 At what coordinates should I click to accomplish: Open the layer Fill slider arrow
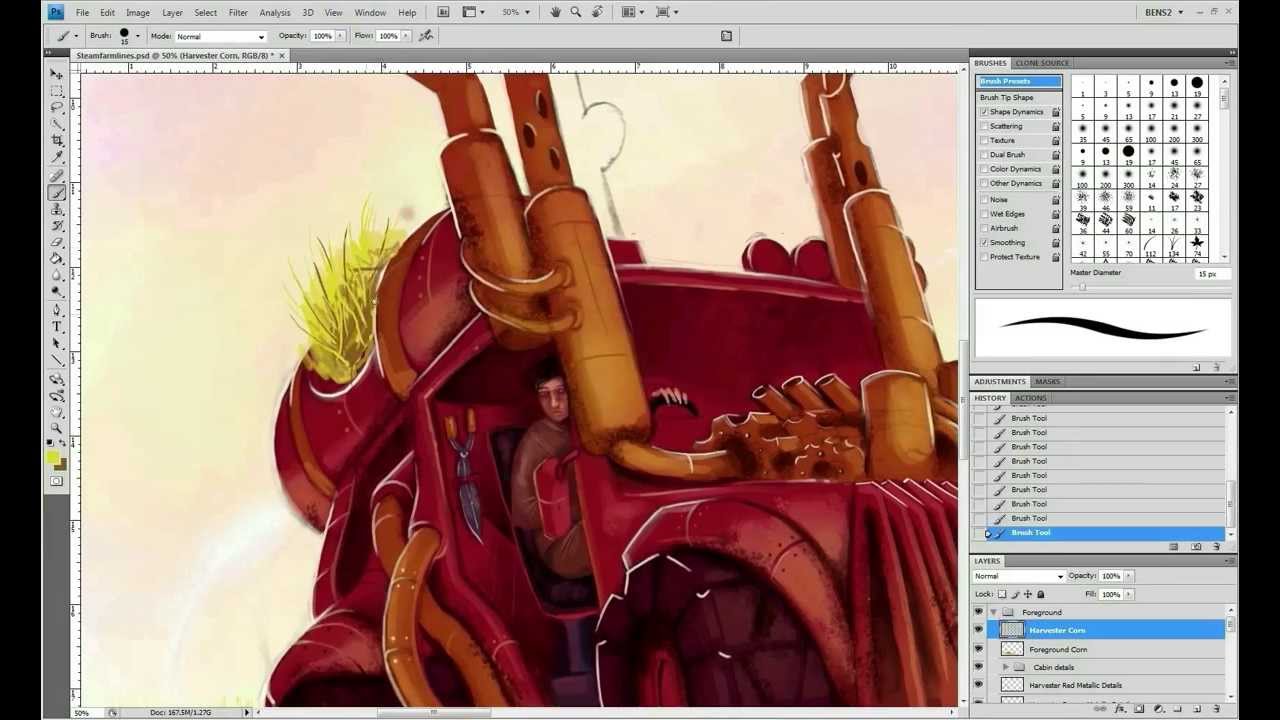1129,594
